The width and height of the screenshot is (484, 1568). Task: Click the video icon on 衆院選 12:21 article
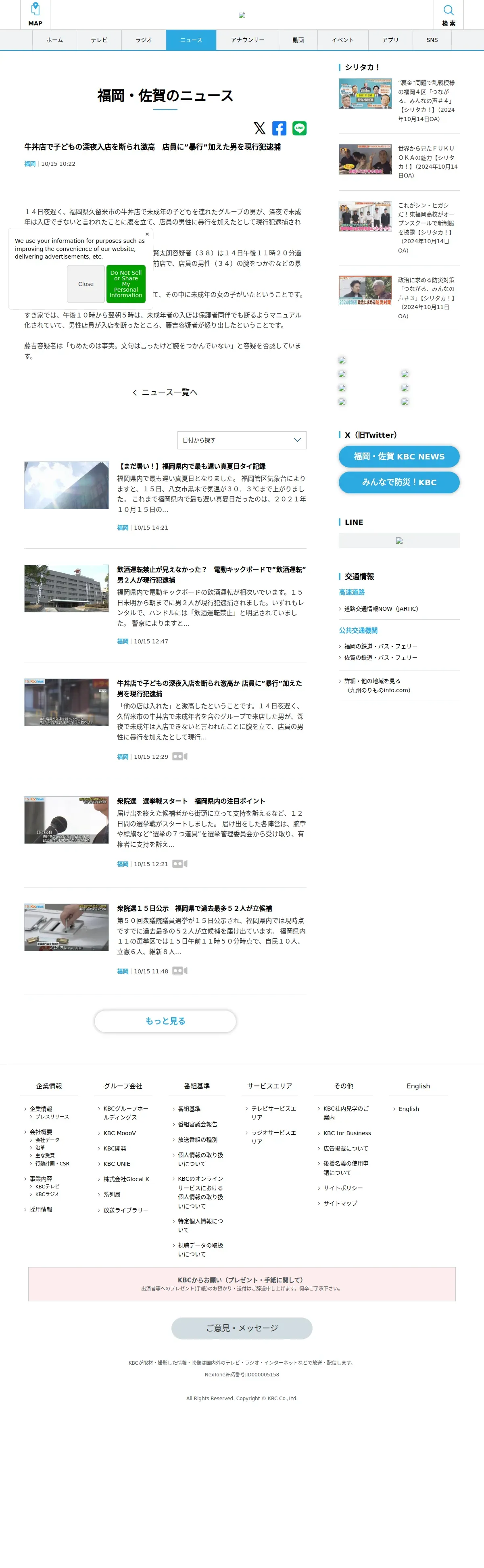[179, 864]
